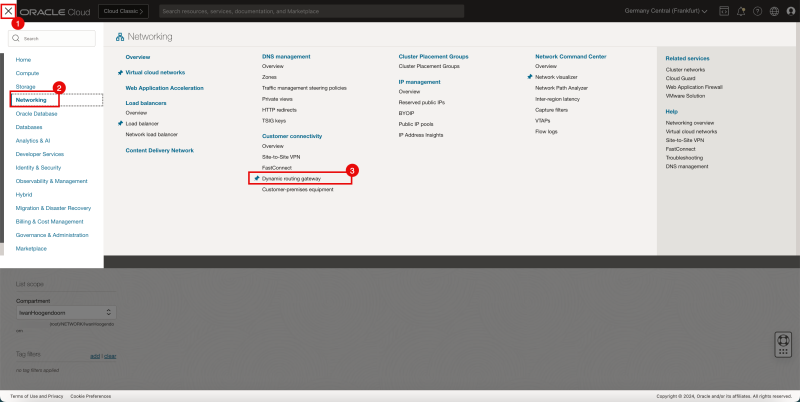Select Networking in the left menu

tap(31, 100)
